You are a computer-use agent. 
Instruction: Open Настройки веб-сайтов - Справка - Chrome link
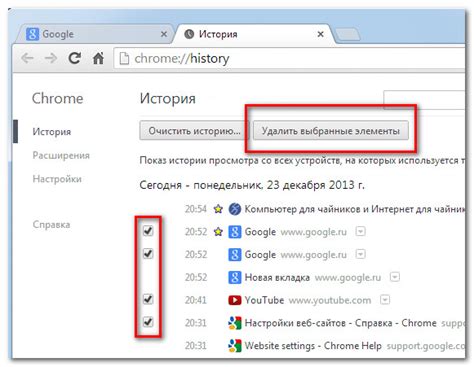click(340, 323)
